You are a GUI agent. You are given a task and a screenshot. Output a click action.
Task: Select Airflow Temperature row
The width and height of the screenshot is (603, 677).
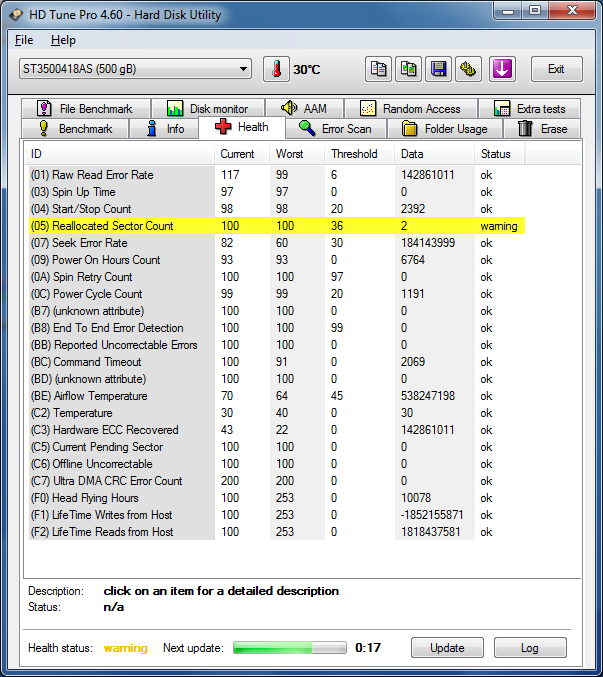pyautogui.click(x=277, y=396)
